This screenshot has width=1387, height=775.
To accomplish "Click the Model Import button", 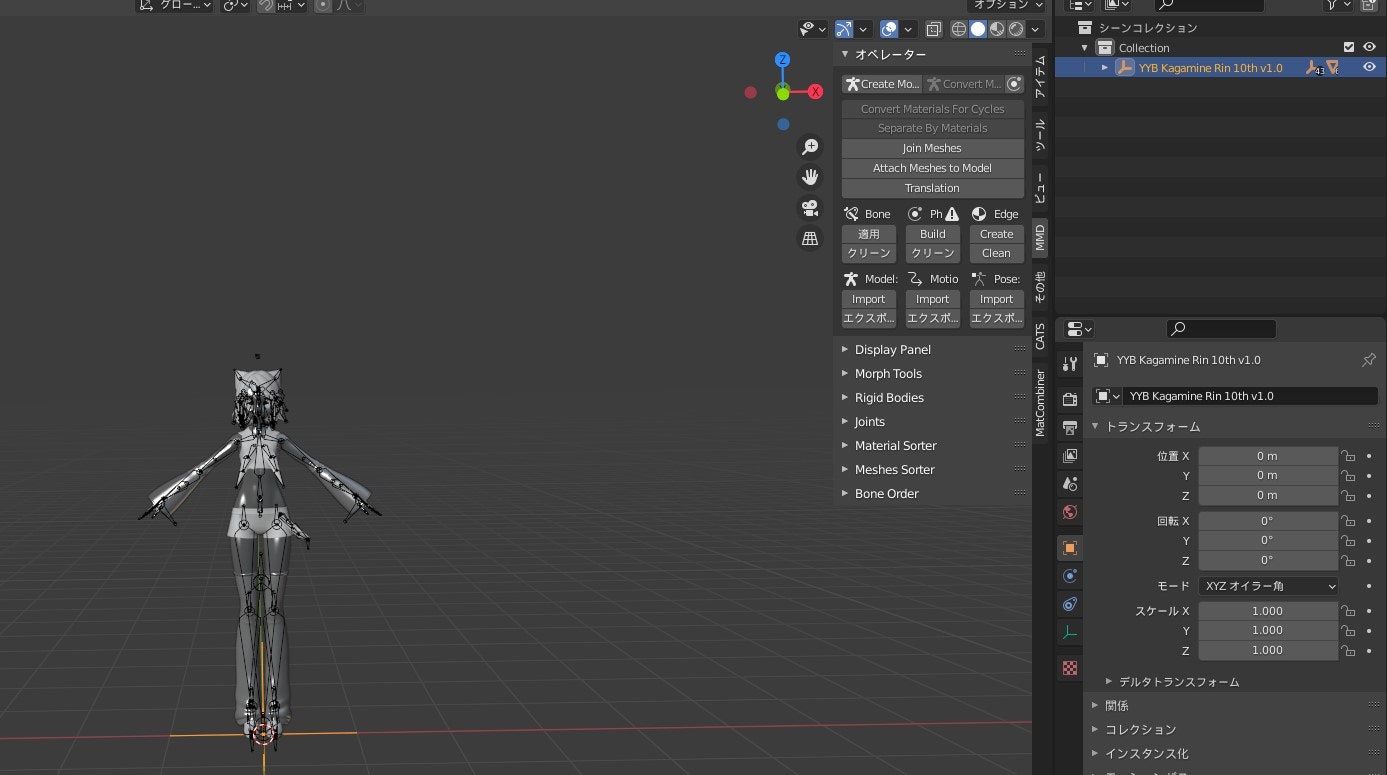I will coord(868,299).
